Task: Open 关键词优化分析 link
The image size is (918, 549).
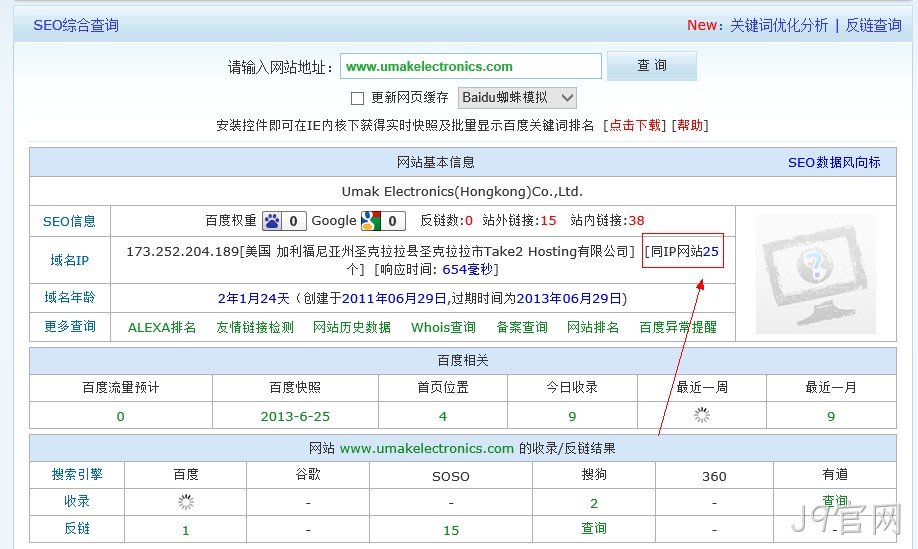Action: click(x=779, y=25)
